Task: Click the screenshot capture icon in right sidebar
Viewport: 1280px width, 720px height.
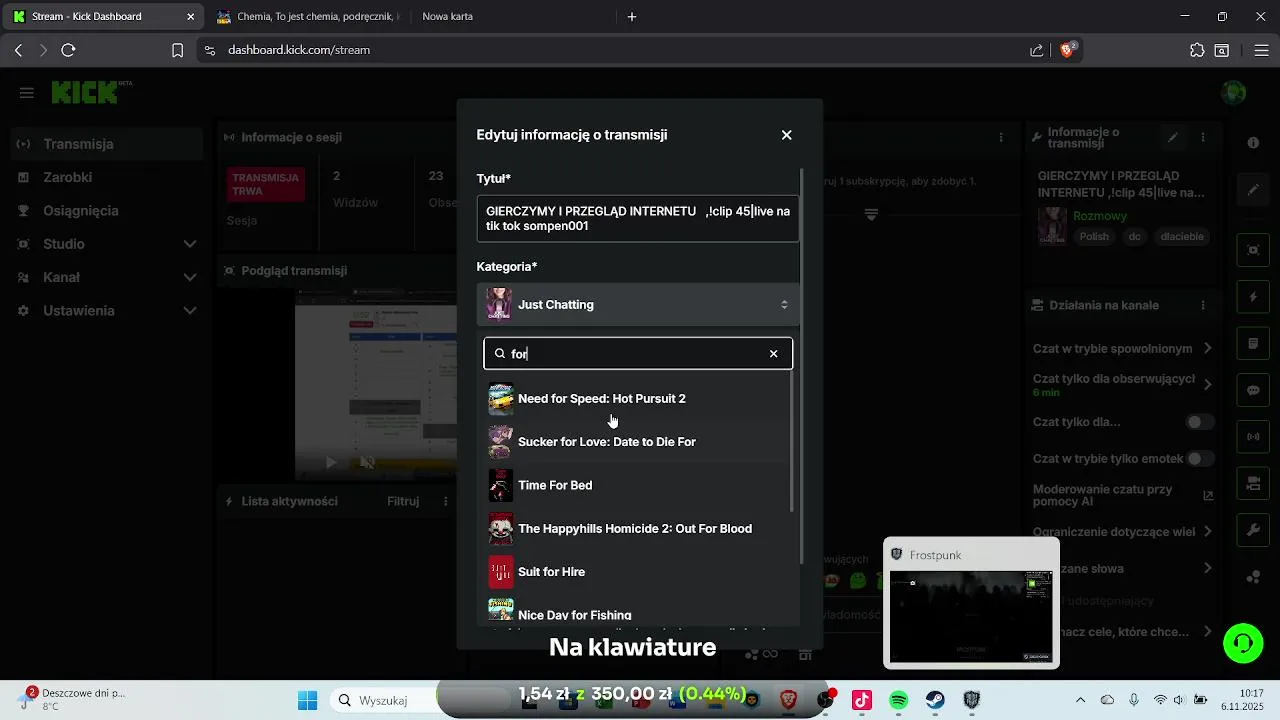Action: [1253, 250]
